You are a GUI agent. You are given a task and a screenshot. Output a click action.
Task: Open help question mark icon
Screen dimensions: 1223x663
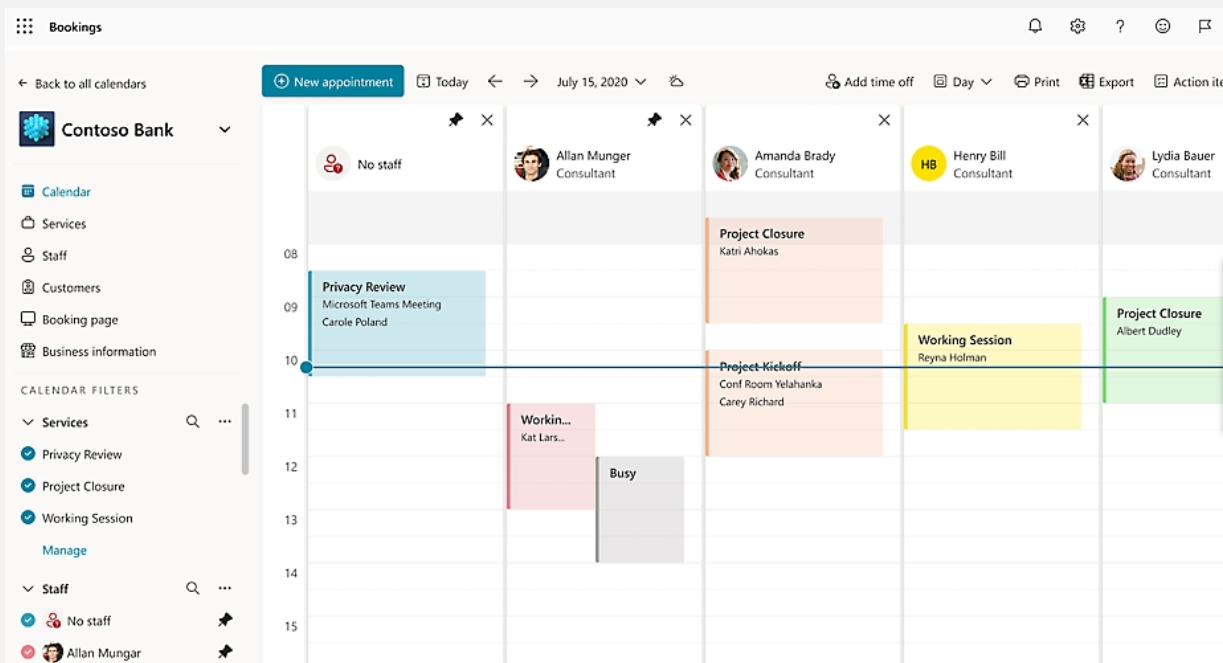[x=1120, y=26]
